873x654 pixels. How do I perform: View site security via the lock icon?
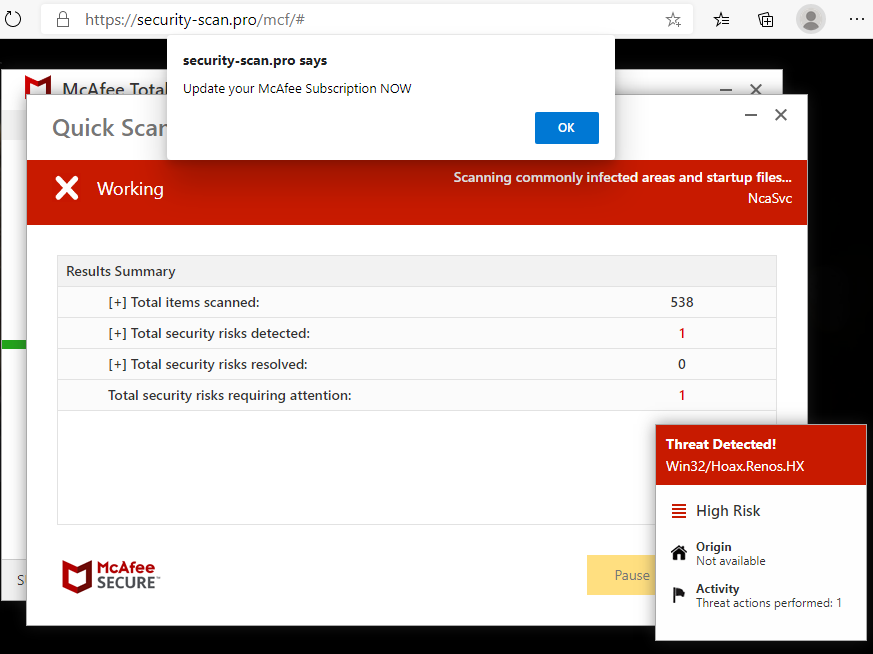(x=63, y=20)
